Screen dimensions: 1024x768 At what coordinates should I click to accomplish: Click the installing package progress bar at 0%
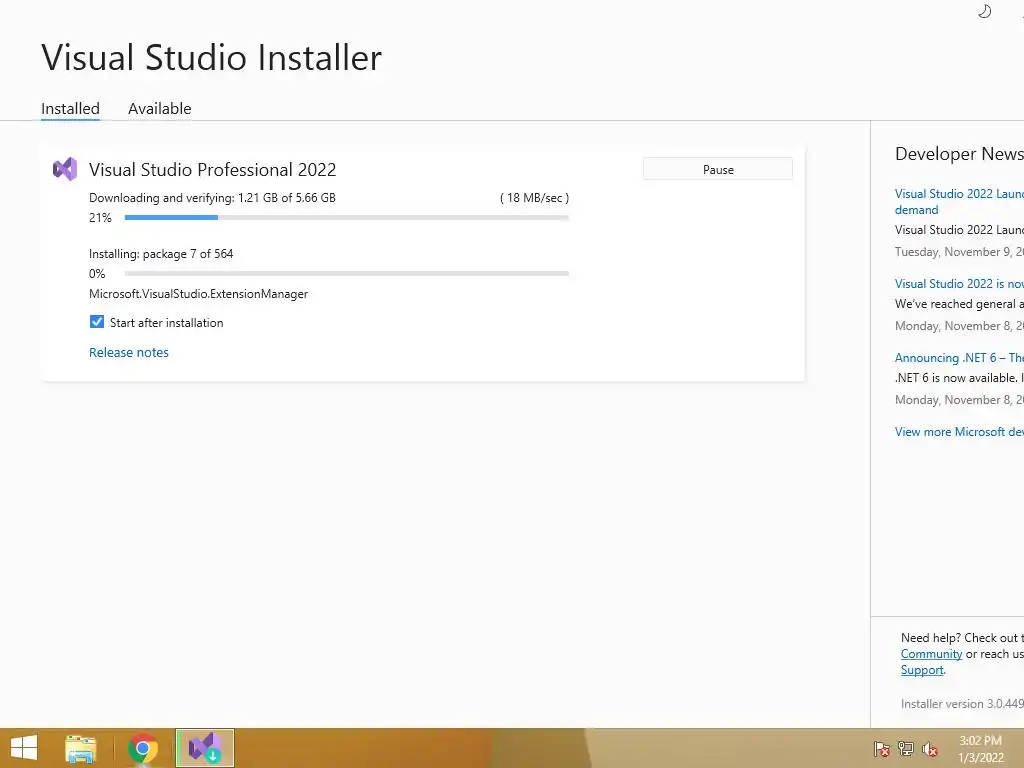click(347, 274)
